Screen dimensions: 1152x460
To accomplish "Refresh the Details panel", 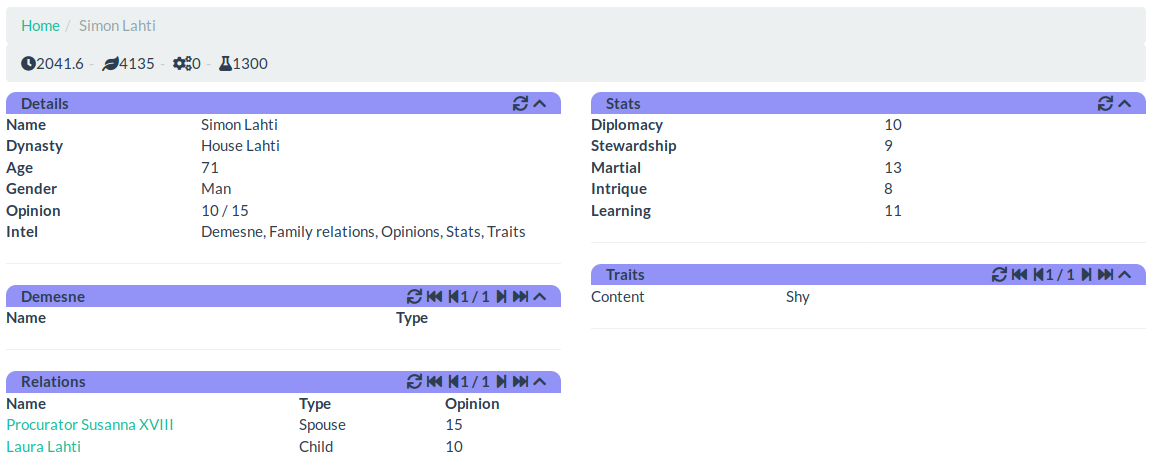I will [x=520, y=104].
